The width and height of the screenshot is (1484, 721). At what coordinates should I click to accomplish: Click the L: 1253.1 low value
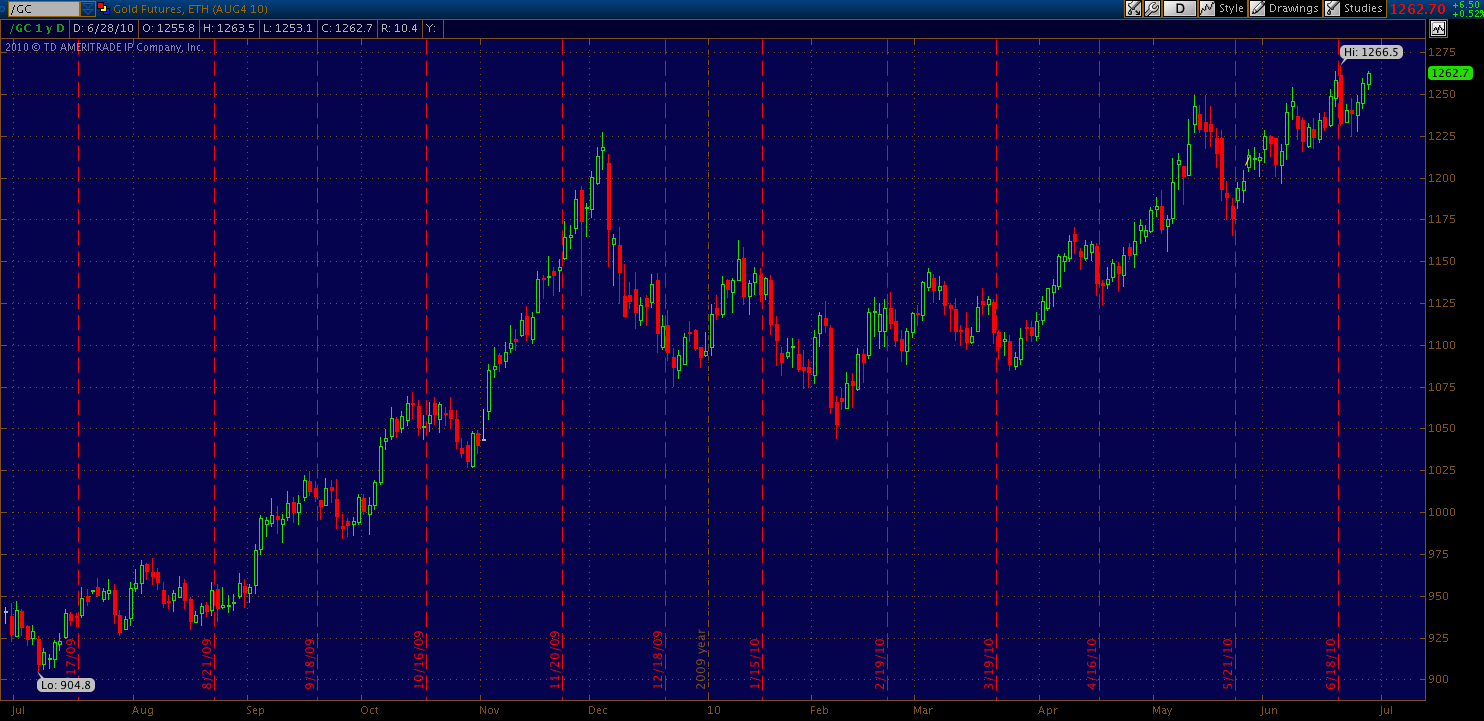click(286, 27)
